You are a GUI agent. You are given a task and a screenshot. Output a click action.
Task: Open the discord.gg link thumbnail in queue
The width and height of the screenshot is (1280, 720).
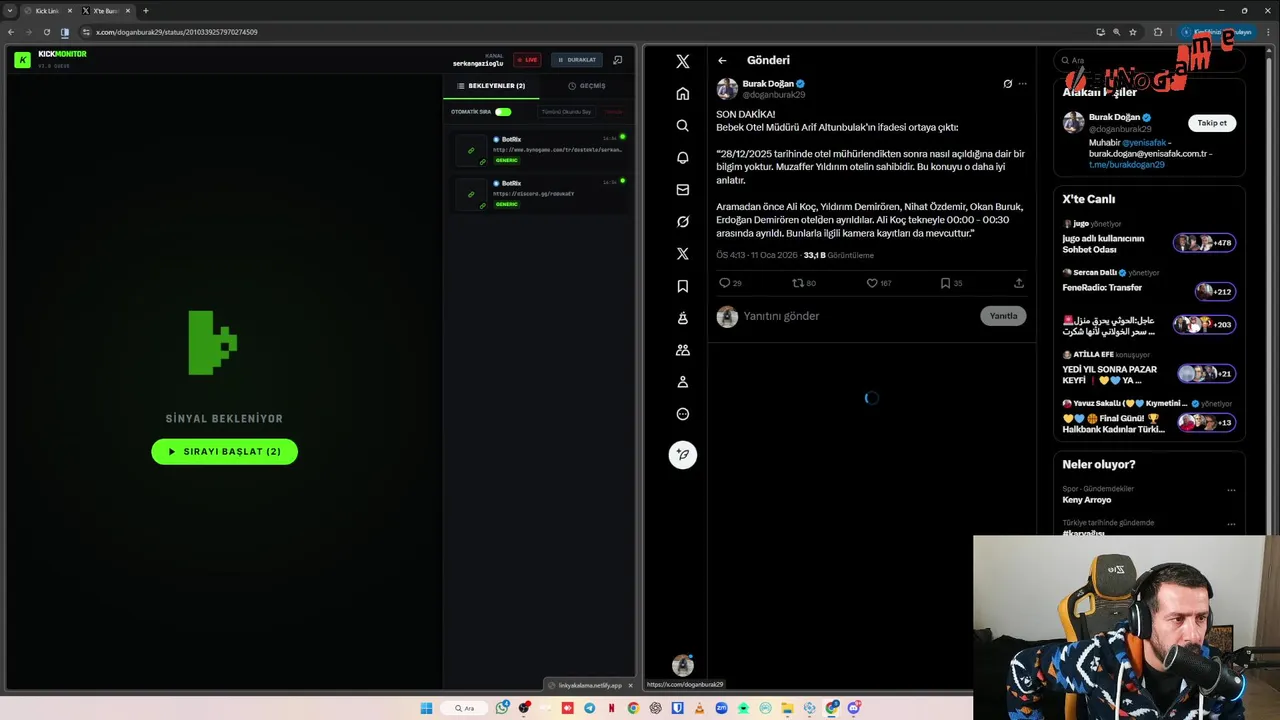pyautogui.click(x=471, y=195)
